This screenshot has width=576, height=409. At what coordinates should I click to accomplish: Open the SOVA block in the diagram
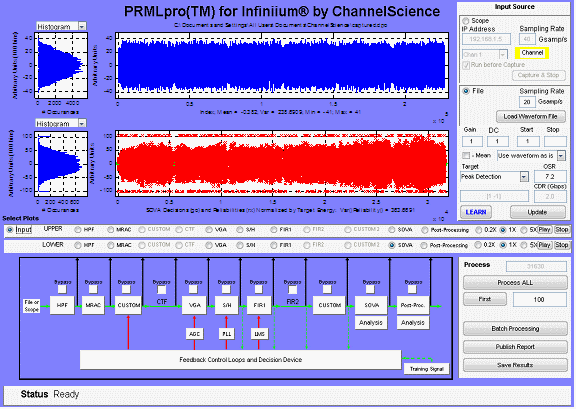371,305
